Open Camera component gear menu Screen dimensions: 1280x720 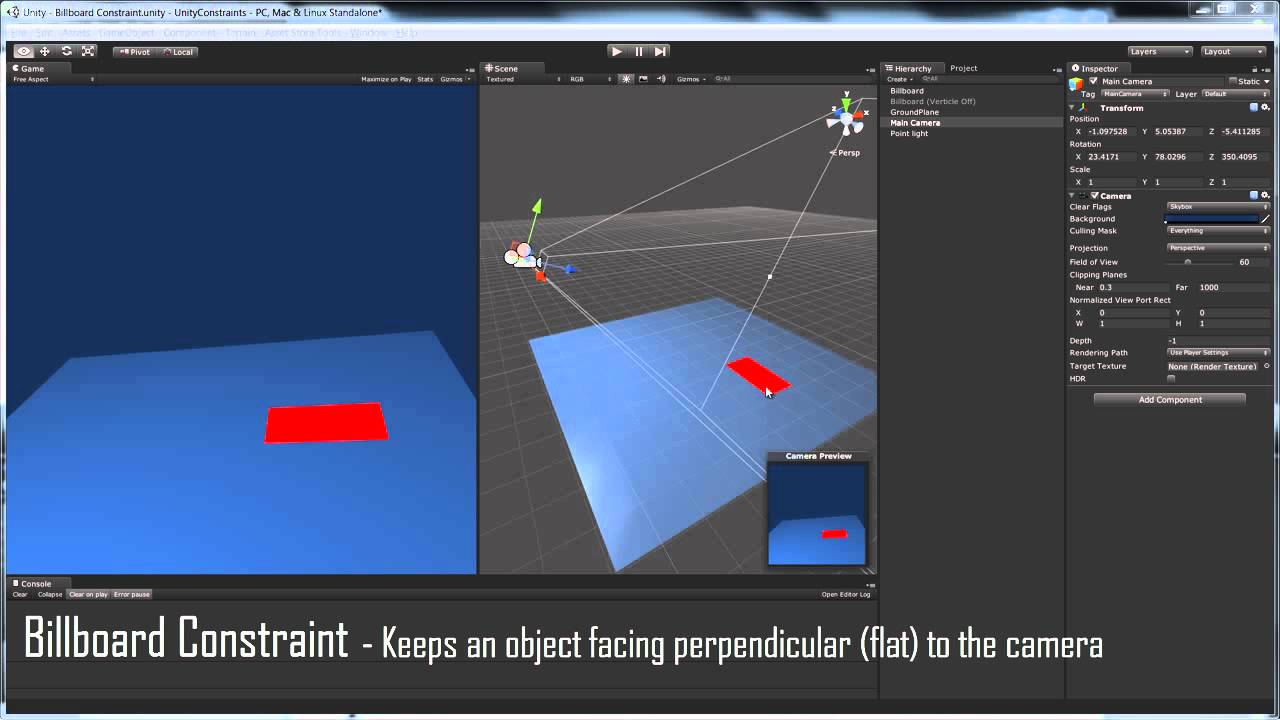(1265, 196)
